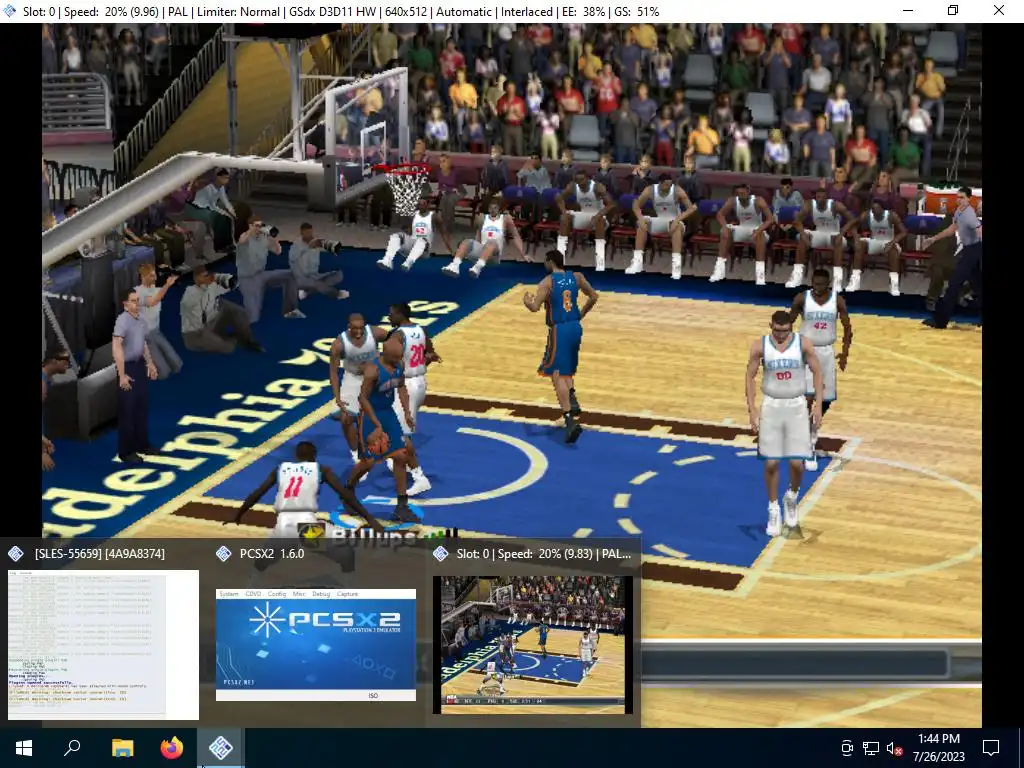The width and height of the screenshot is (1024, 768).
Task: Open the notification center icon
Action: coord(991,748)
